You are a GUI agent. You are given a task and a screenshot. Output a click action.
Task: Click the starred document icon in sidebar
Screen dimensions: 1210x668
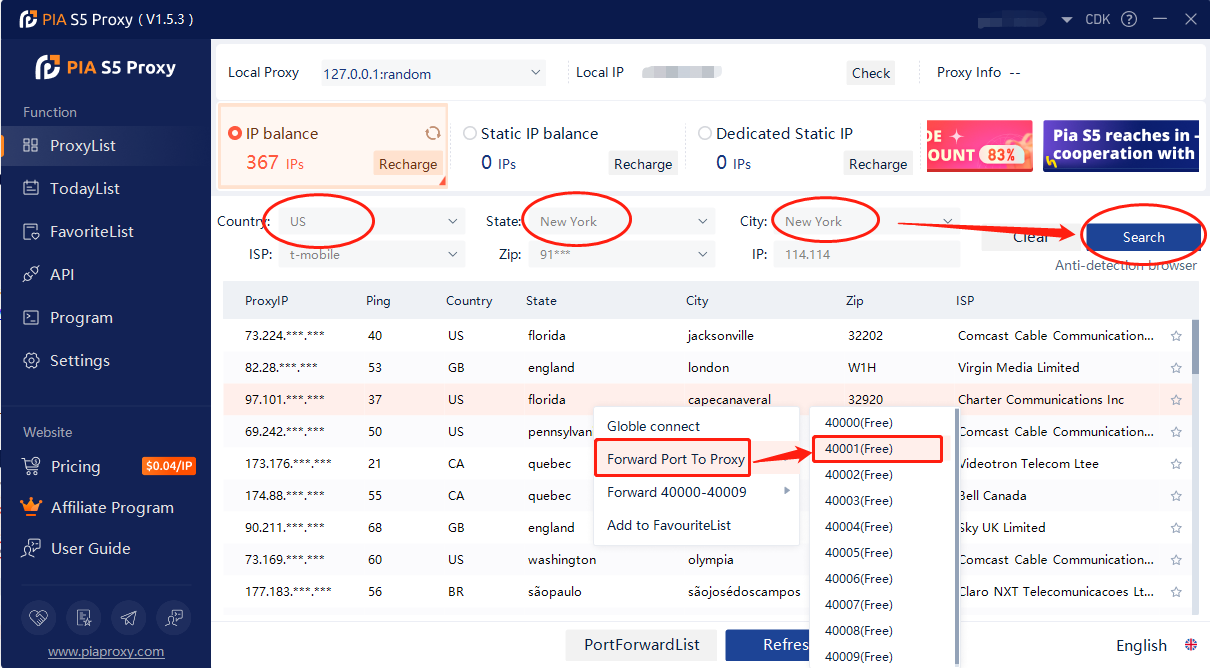point(83,617)
